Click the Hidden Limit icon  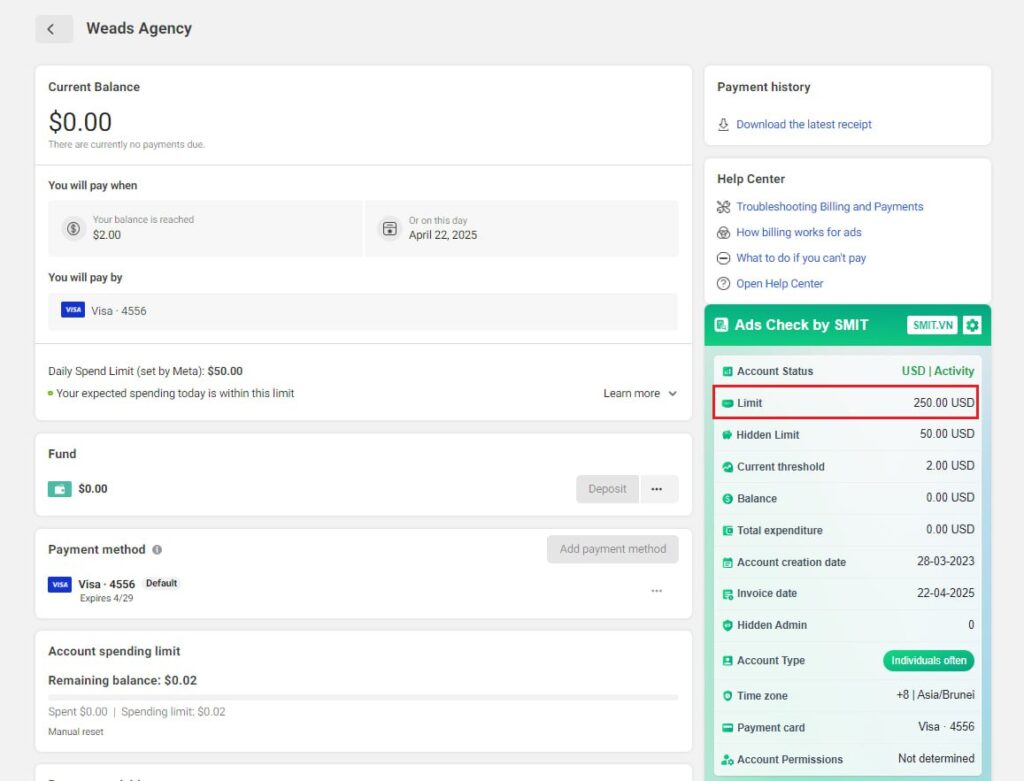point(728,435)
